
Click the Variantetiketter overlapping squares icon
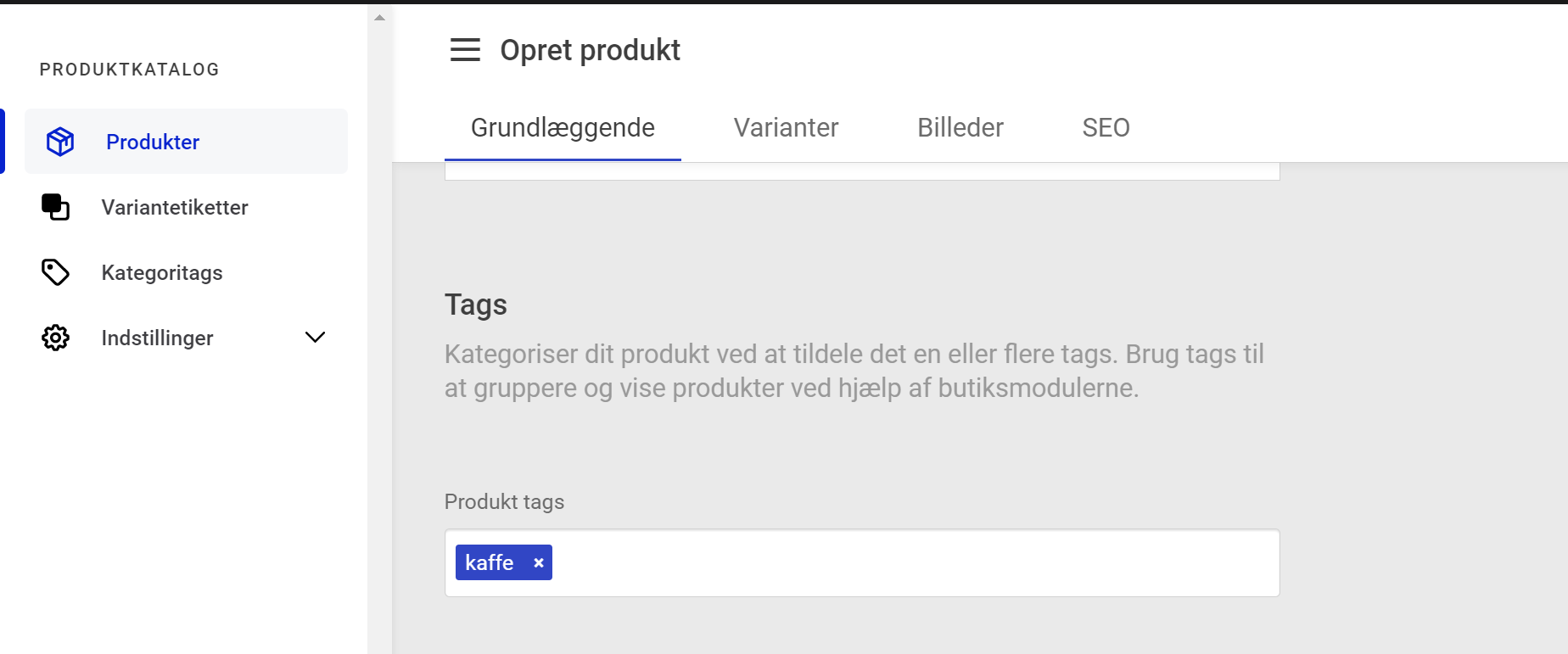[55, 207]
